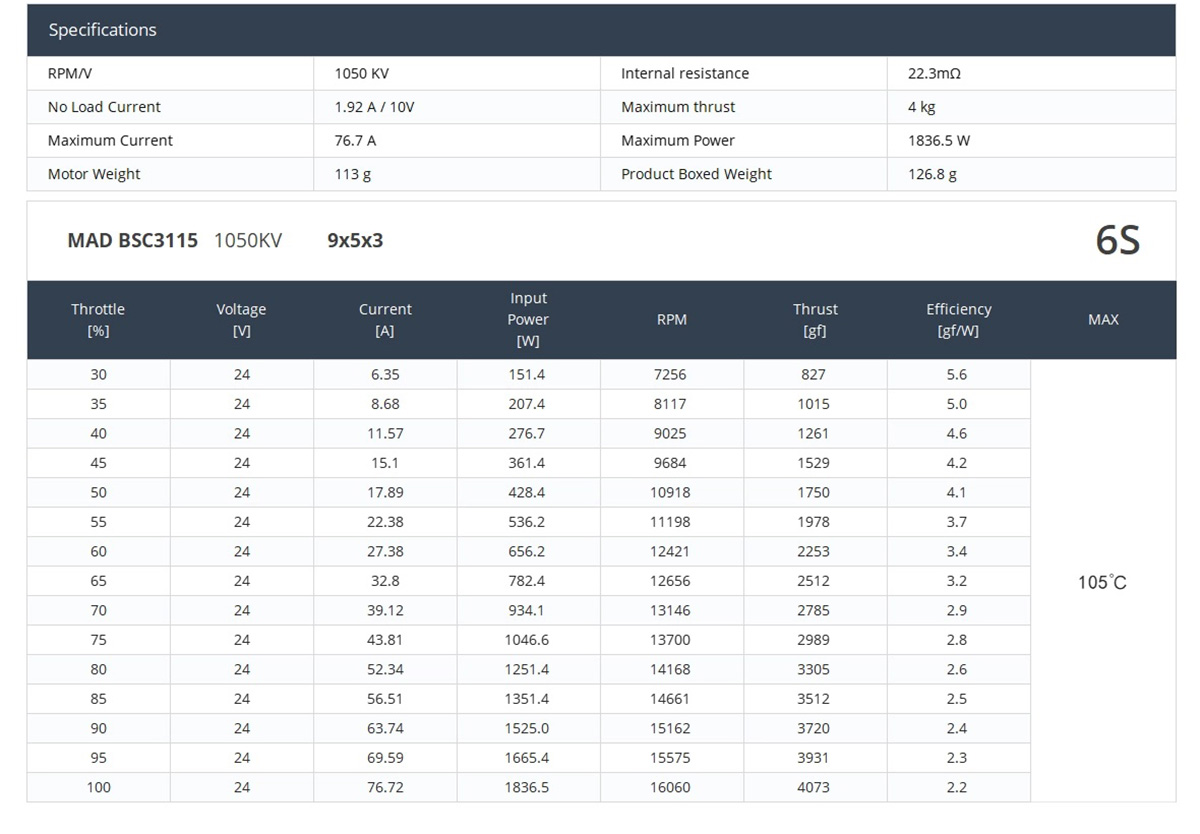This screenshot has height=834, width=1200.
Task: Click the Internal resistance label
Action: [684, 73]
